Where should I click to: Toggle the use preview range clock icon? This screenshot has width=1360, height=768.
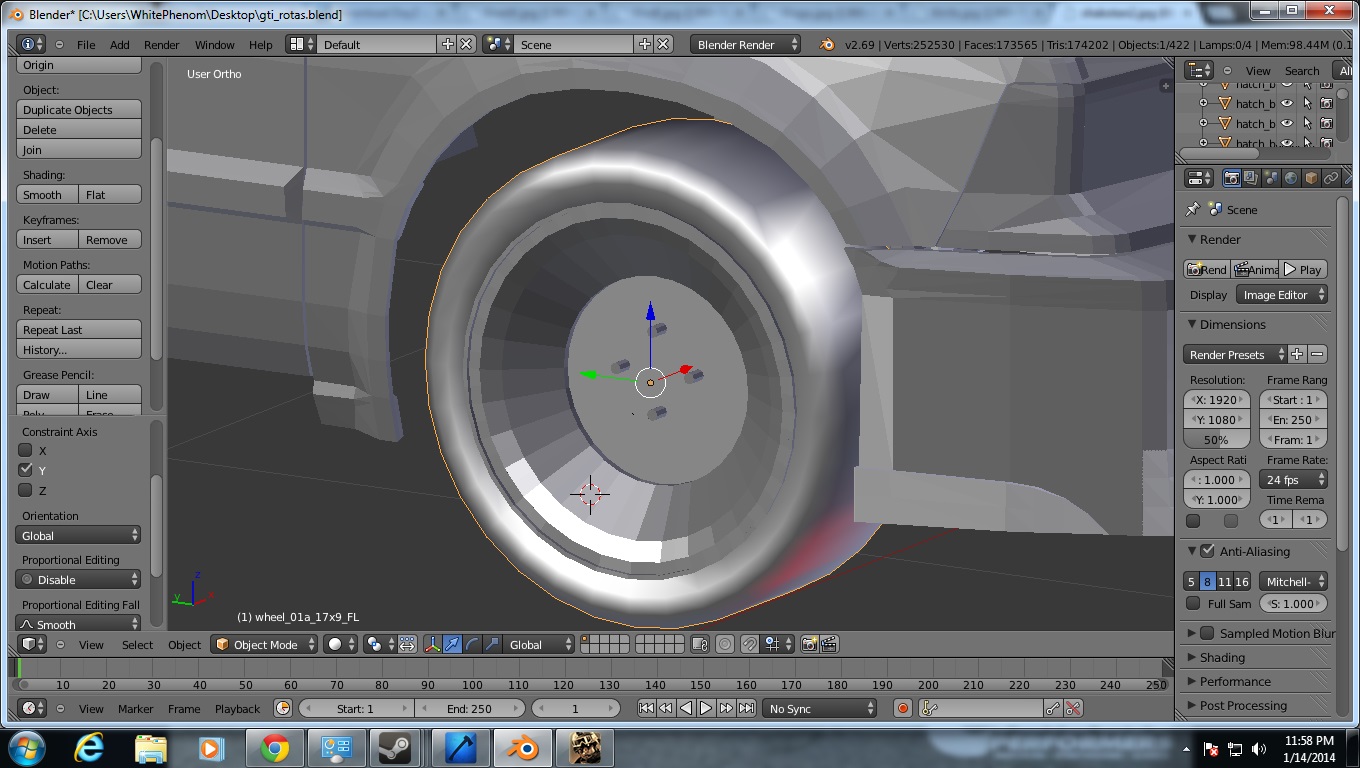[x=283, y=708]
